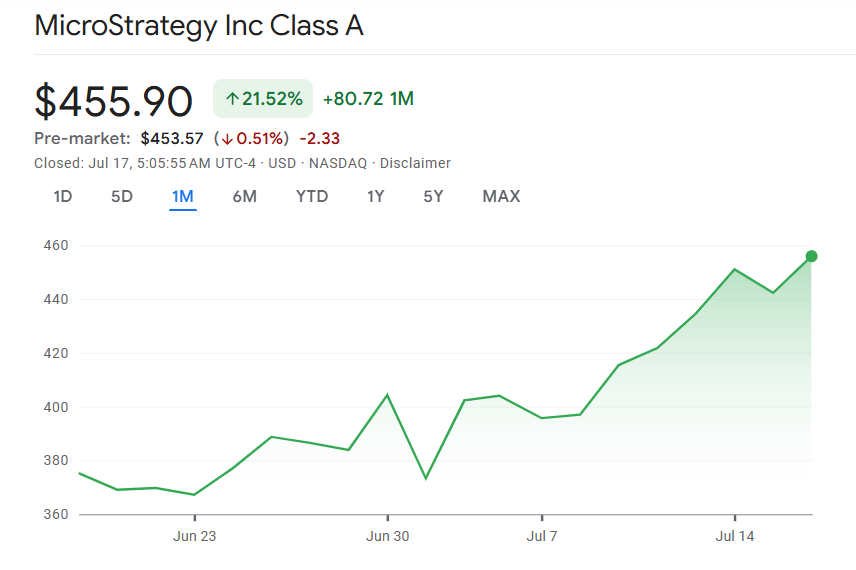Screen dimensions: 856x570
Task: Select the 5D range tab
Action: click(x=122, y=196)
